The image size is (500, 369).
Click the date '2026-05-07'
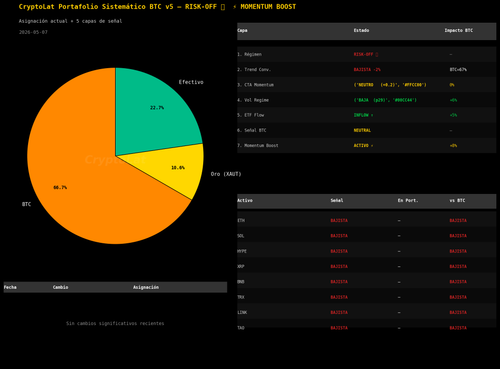[x=33, y=32]
